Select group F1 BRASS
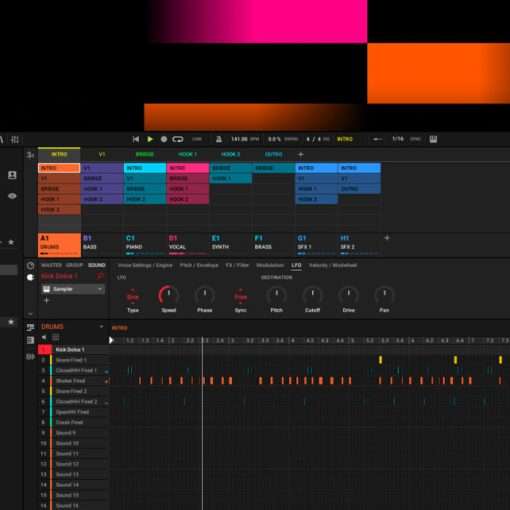The height and width of the screenshot is (510, 510). (x=274, y=245)
